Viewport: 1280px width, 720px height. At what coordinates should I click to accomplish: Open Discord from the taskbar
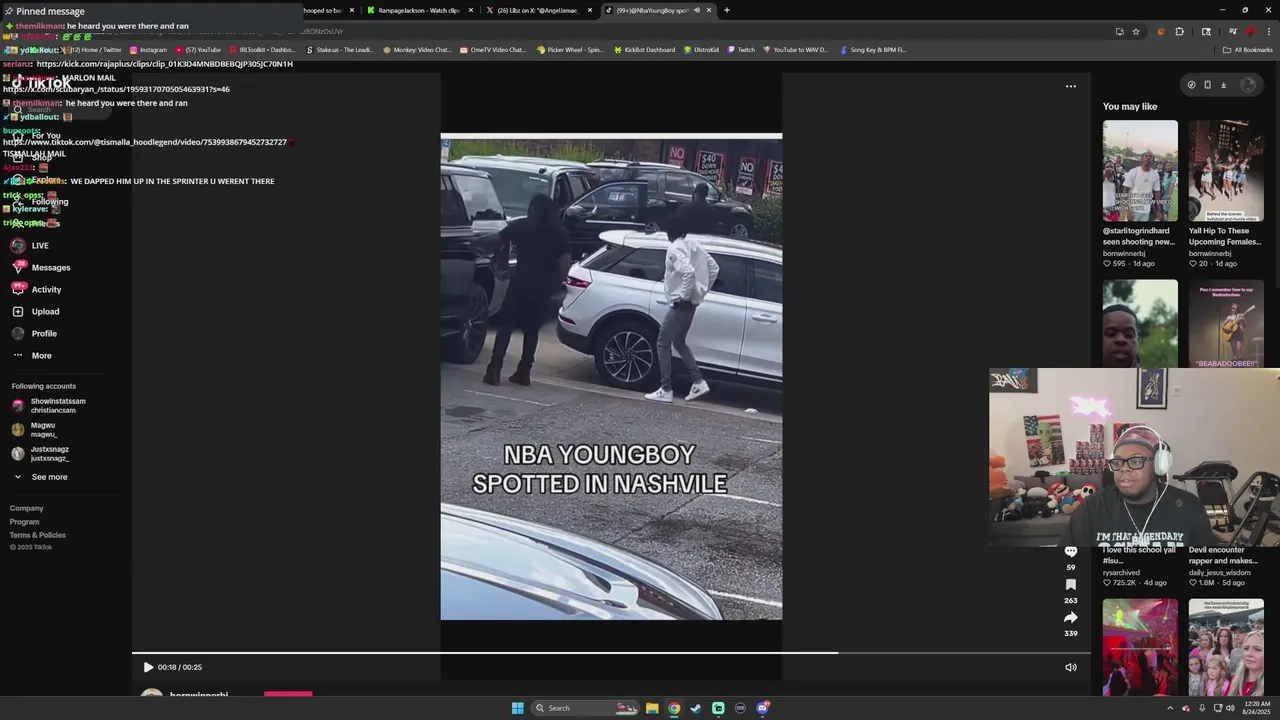click(763, 708)
